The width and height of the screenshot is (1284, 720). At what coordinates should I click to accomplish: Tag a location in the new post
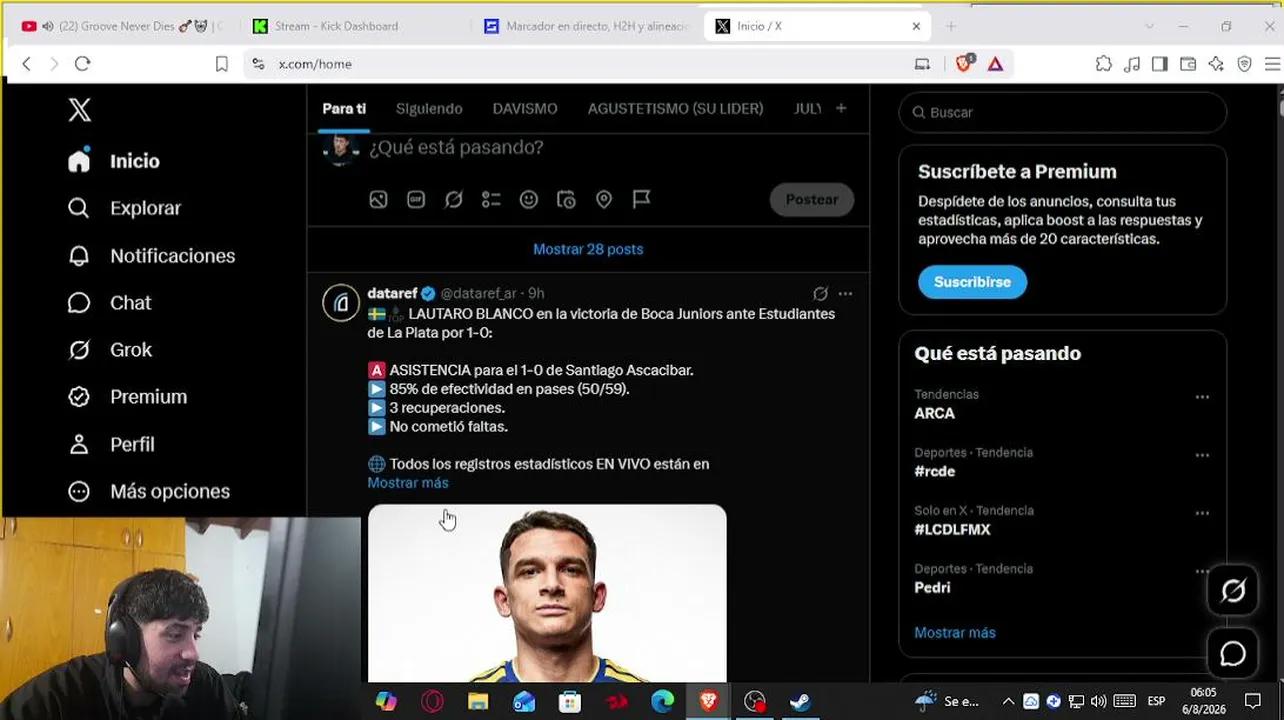[x=604, y=200]
